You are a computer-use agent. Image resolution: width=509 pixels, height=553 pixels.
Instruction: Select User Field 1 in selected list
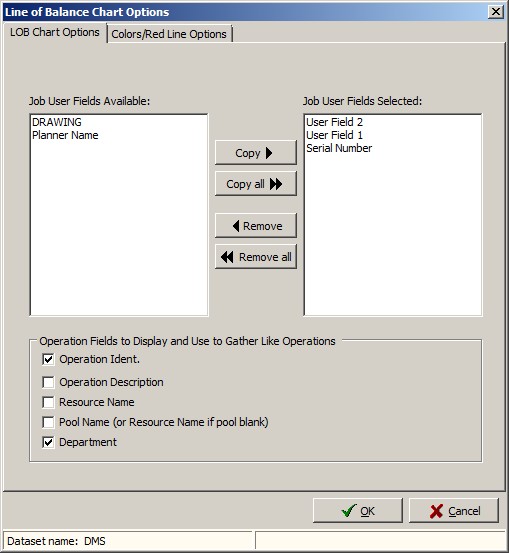point(334,135)
